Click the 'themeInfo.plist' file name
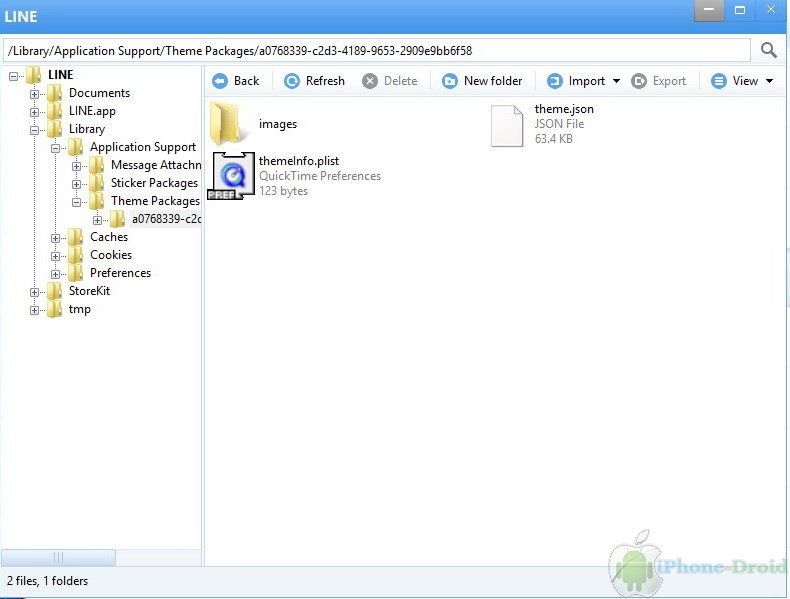Image resolution: width=790 pixels, height=599 pixels. tap(299, 161)
